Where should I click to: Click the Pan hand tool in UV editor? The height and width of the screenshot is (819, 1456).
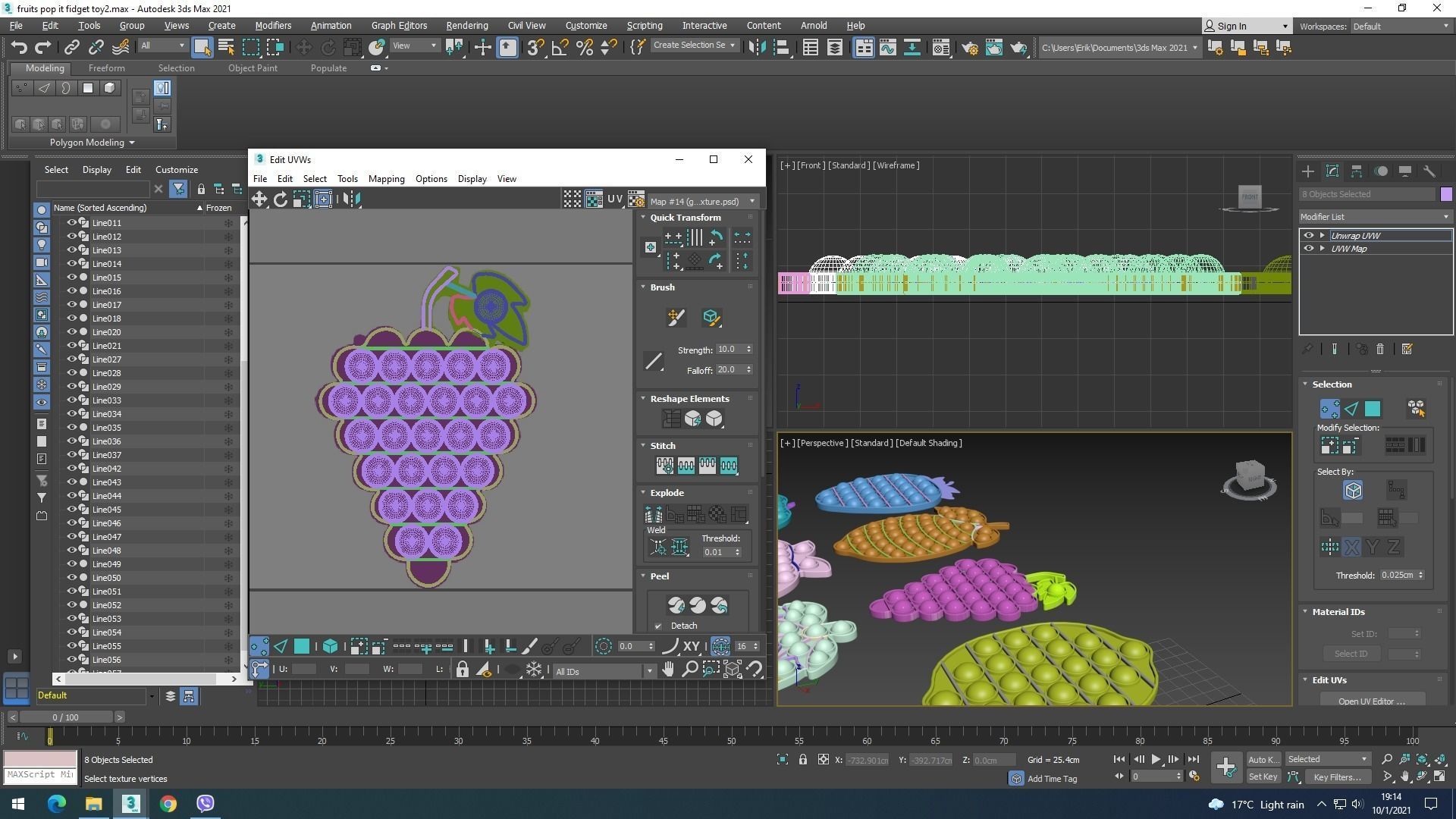668,670
